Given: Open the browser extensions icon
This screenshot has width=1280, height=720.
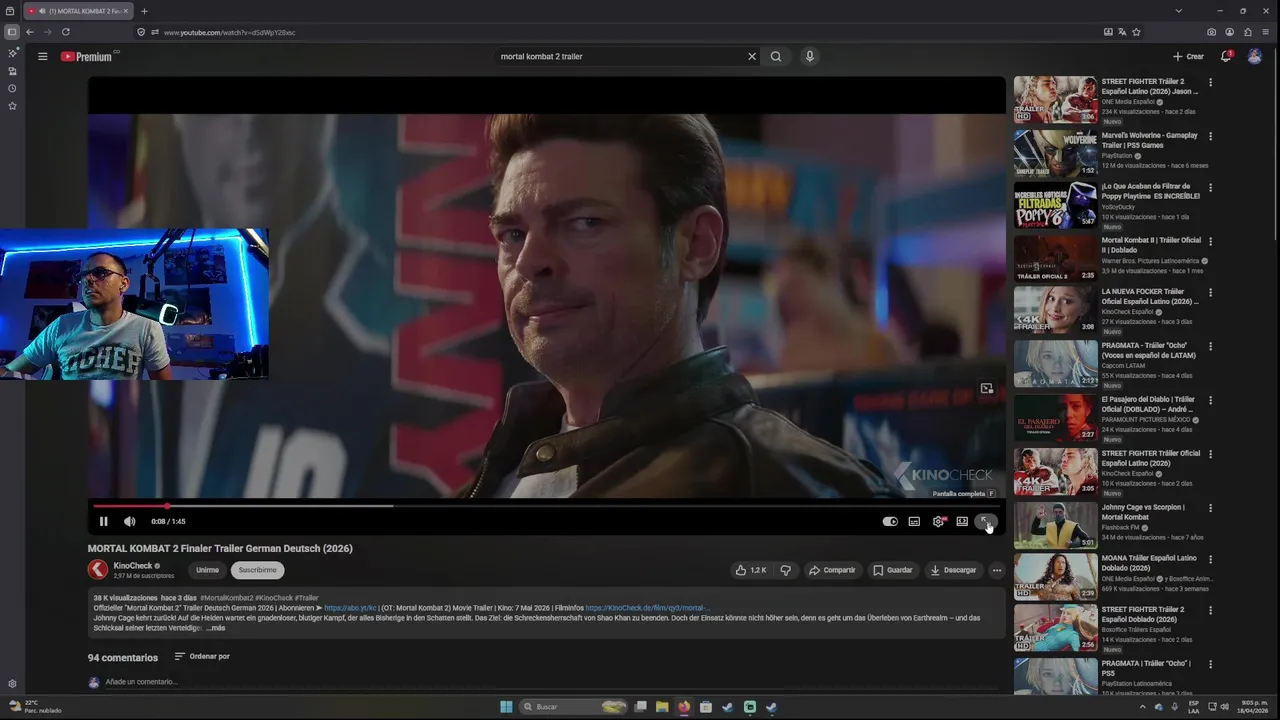Looking at the screenshot, I should (x=1248, y=32).
